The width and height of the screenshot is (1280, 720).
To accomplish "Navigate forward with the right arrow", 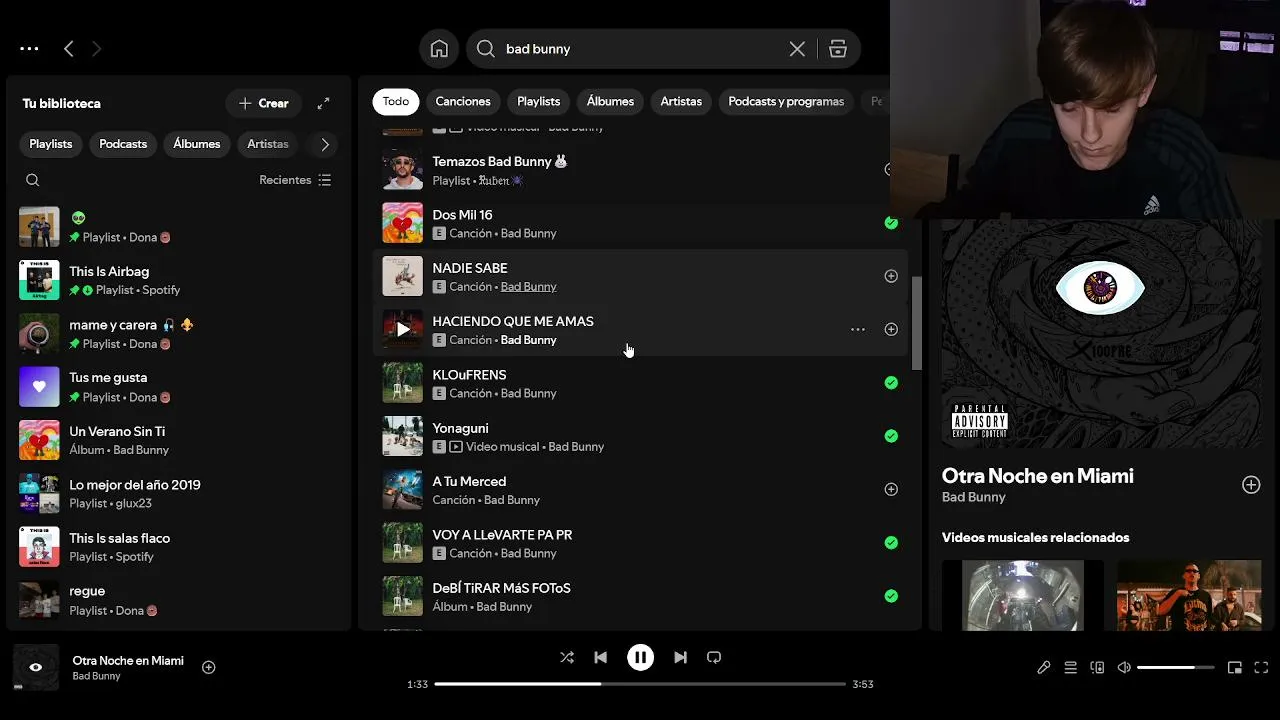I will pyautogui.click(x=96, y=49).
